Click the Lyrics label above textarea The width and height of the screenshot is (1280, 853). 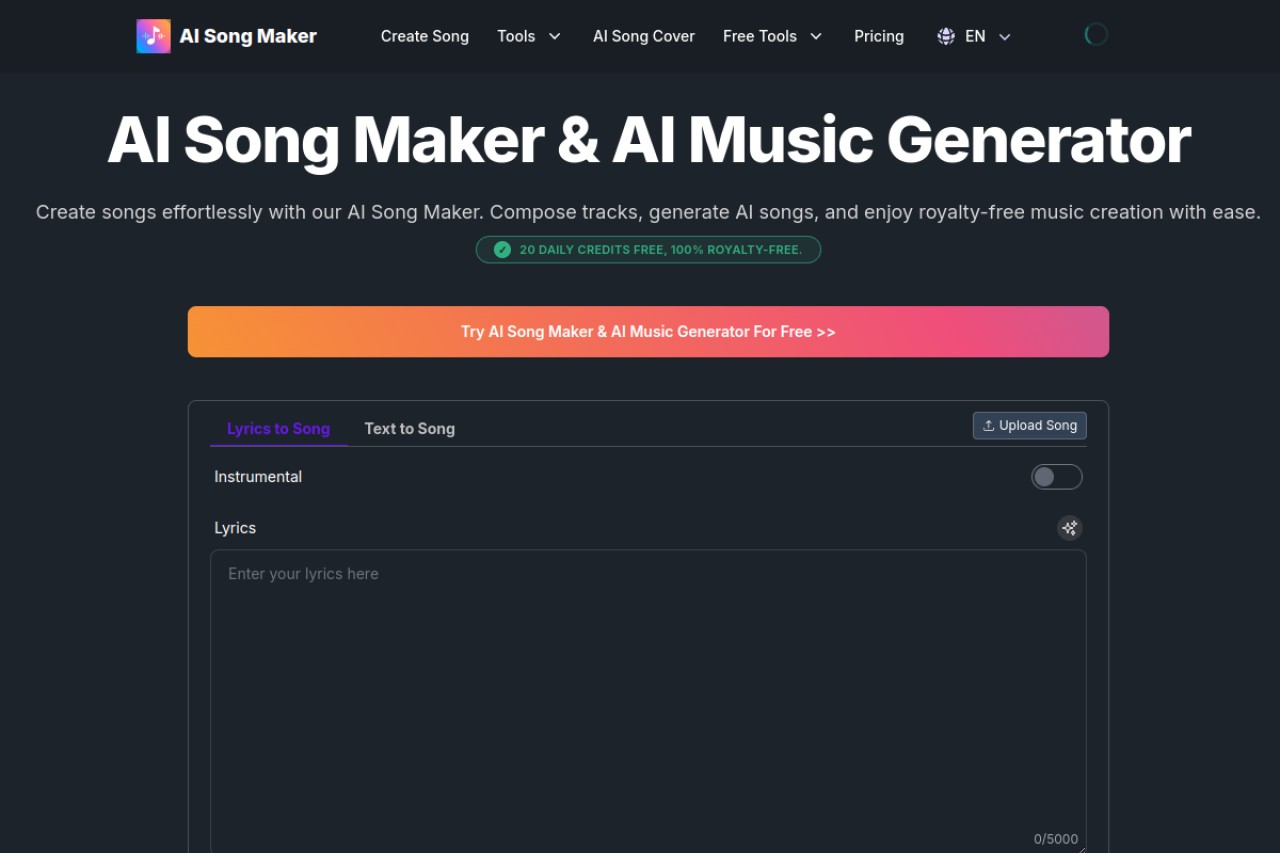(x=235, y=528)
